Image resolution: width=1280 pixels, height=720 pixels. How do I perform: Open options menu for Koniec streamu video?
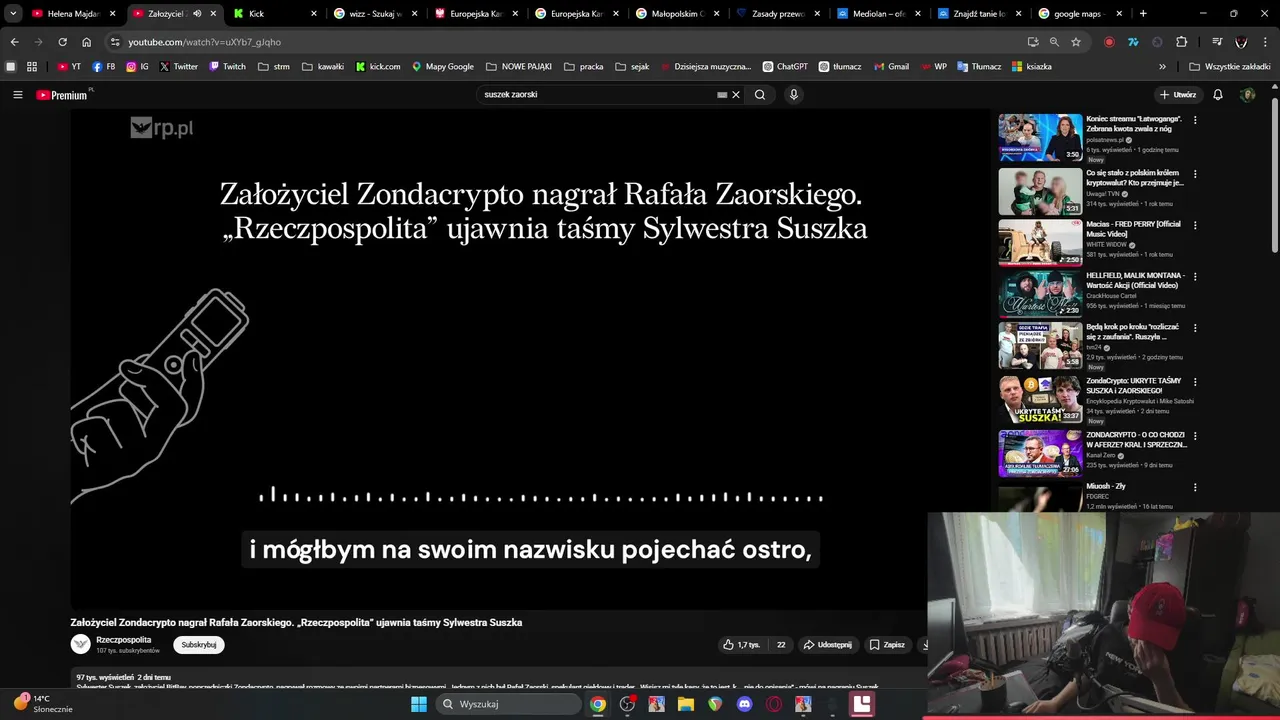pos(1195,120)
